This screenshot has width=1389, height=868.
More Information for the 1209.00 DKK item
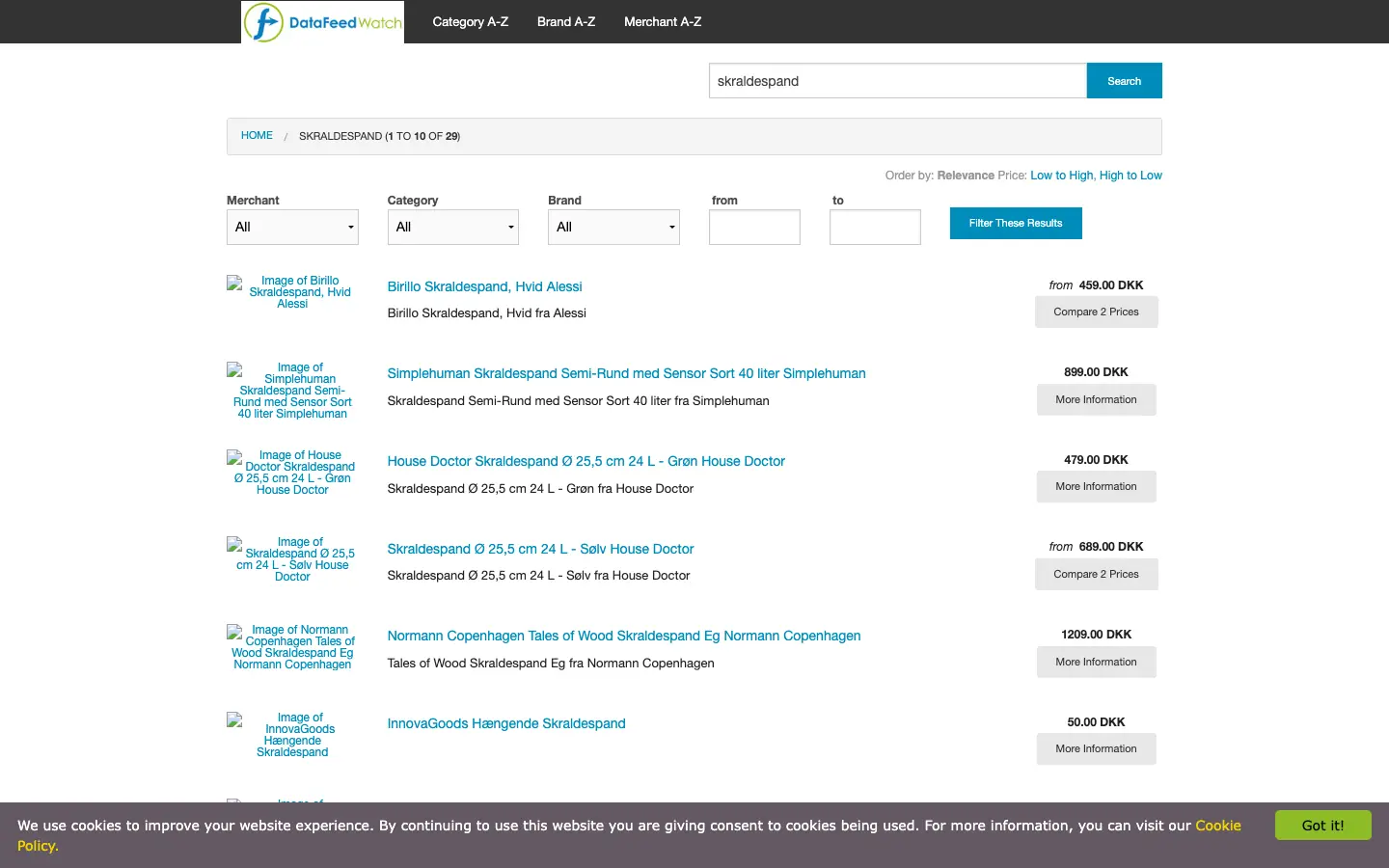tap(1097, 662)
